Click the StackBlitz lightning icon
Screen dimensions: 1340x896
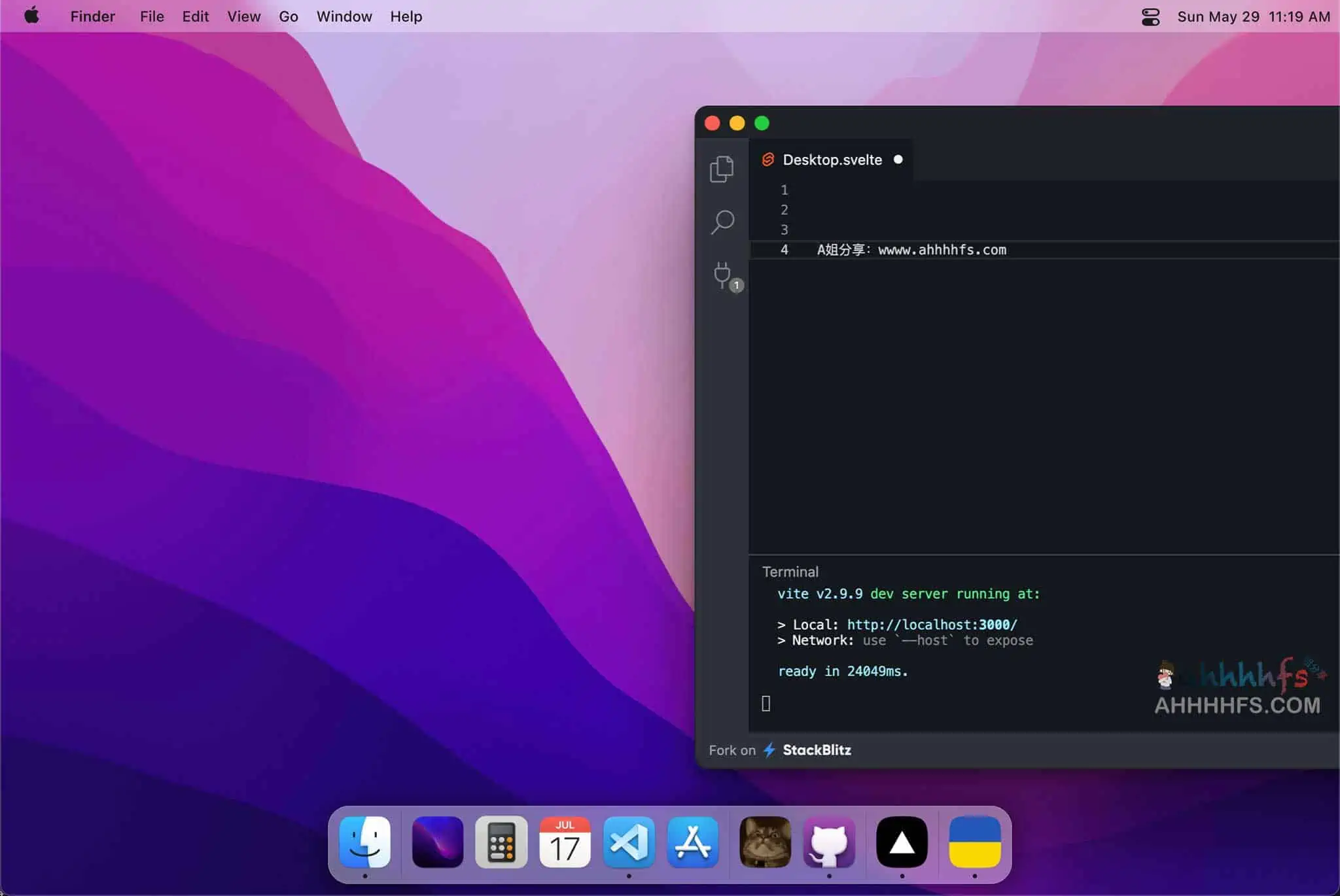coord(771,750)
